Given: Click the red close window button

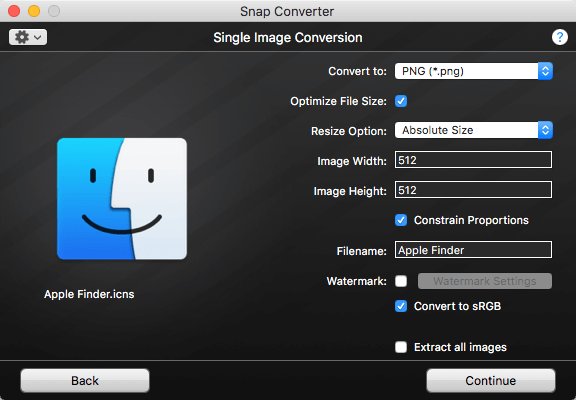Looking at the screenshot, I should 14,11.
